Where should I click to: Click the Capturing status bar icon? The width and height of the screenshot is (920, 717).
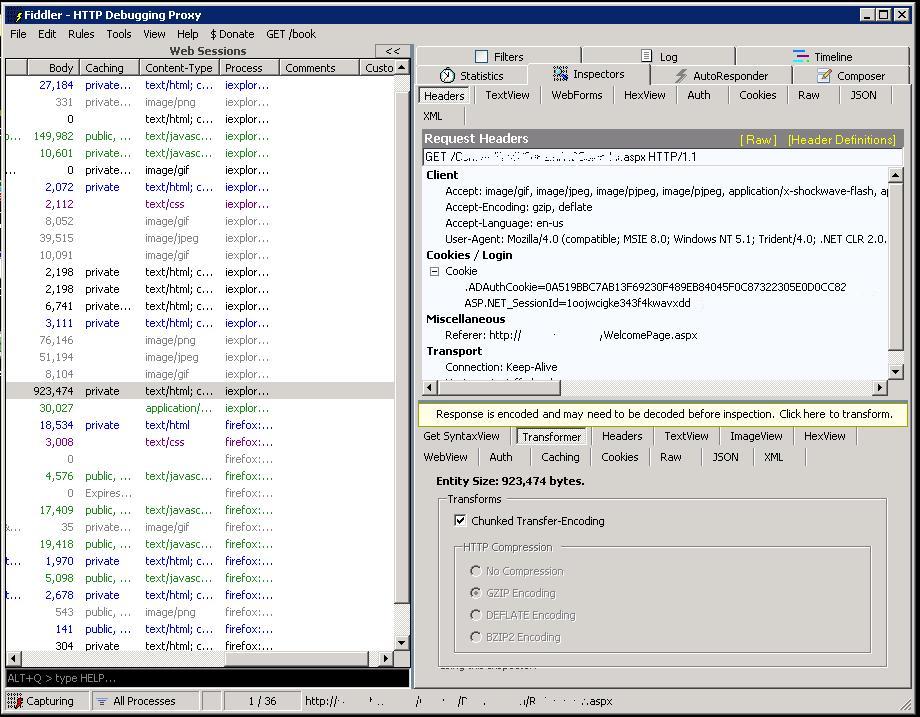tap(14, 701)
